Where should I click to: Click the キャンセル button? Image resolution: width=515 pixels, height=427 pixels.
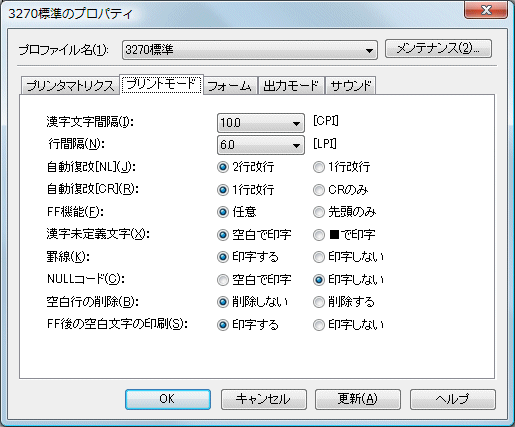[263, 399]
